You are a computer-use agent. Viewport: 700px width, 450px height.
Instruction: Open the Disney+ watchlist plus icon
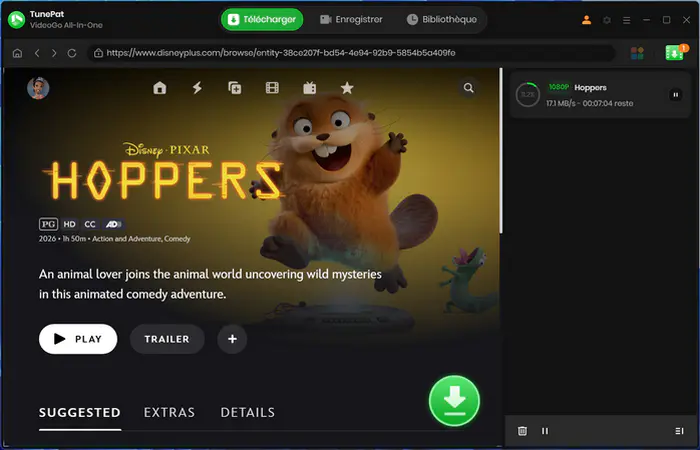(x=235, y=88)
